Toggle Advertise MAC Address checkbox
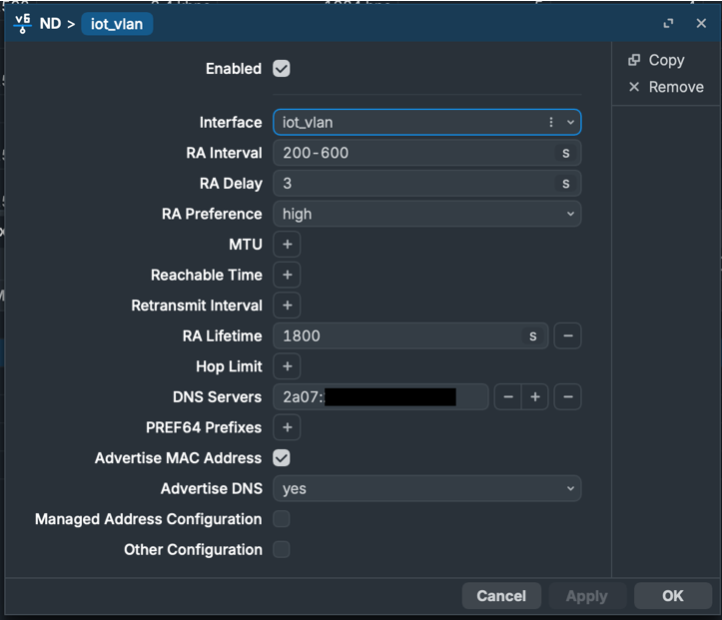Image resolution: width=722 pixels, height=620 pixels. [x=281, y=458]
